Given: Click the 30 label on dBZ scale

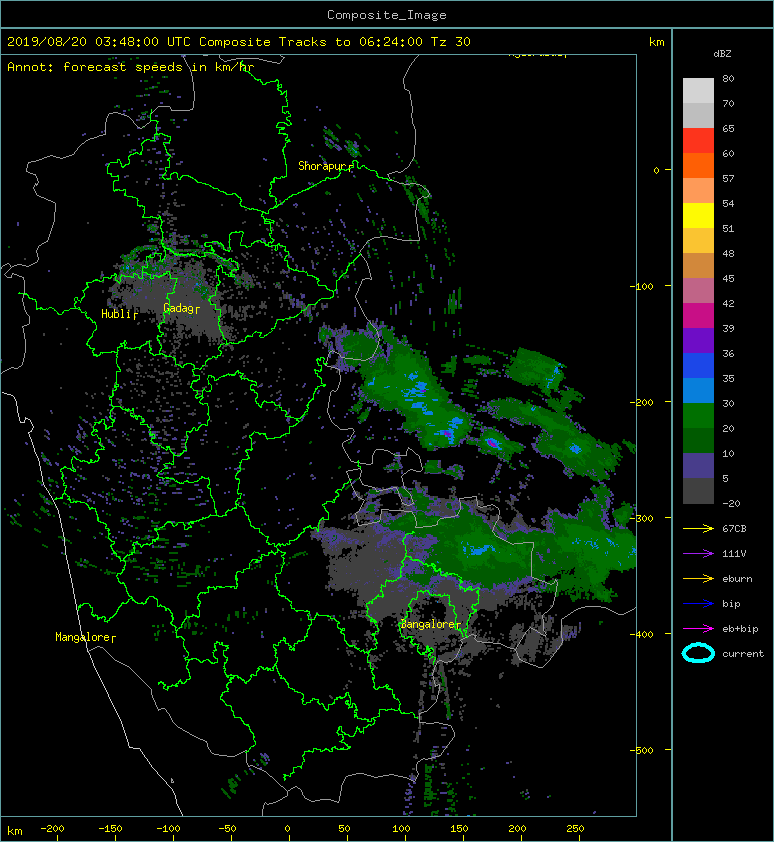Looking at the screenshot, I should pyautogui.click(x=728, y=403).
